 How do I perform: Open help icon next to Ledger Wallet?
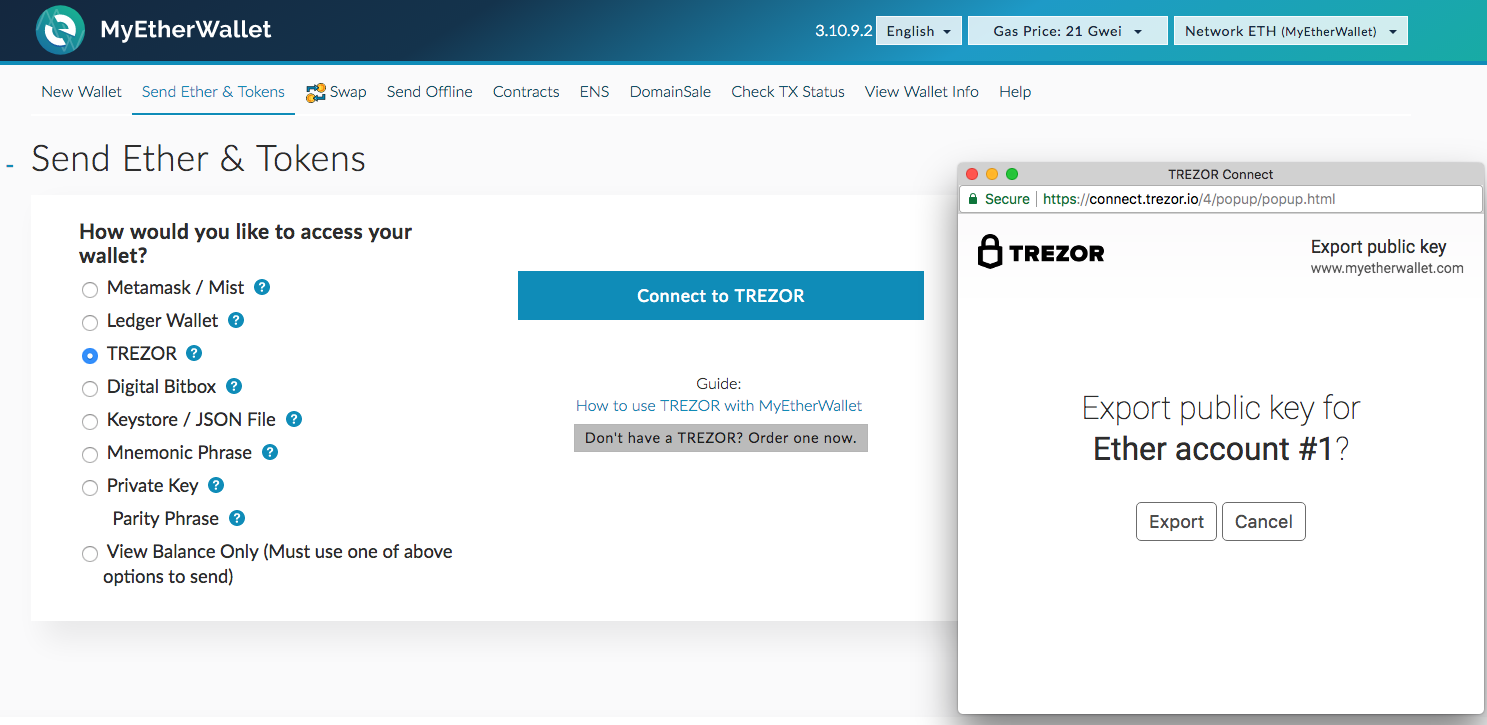tap(236, 320)
